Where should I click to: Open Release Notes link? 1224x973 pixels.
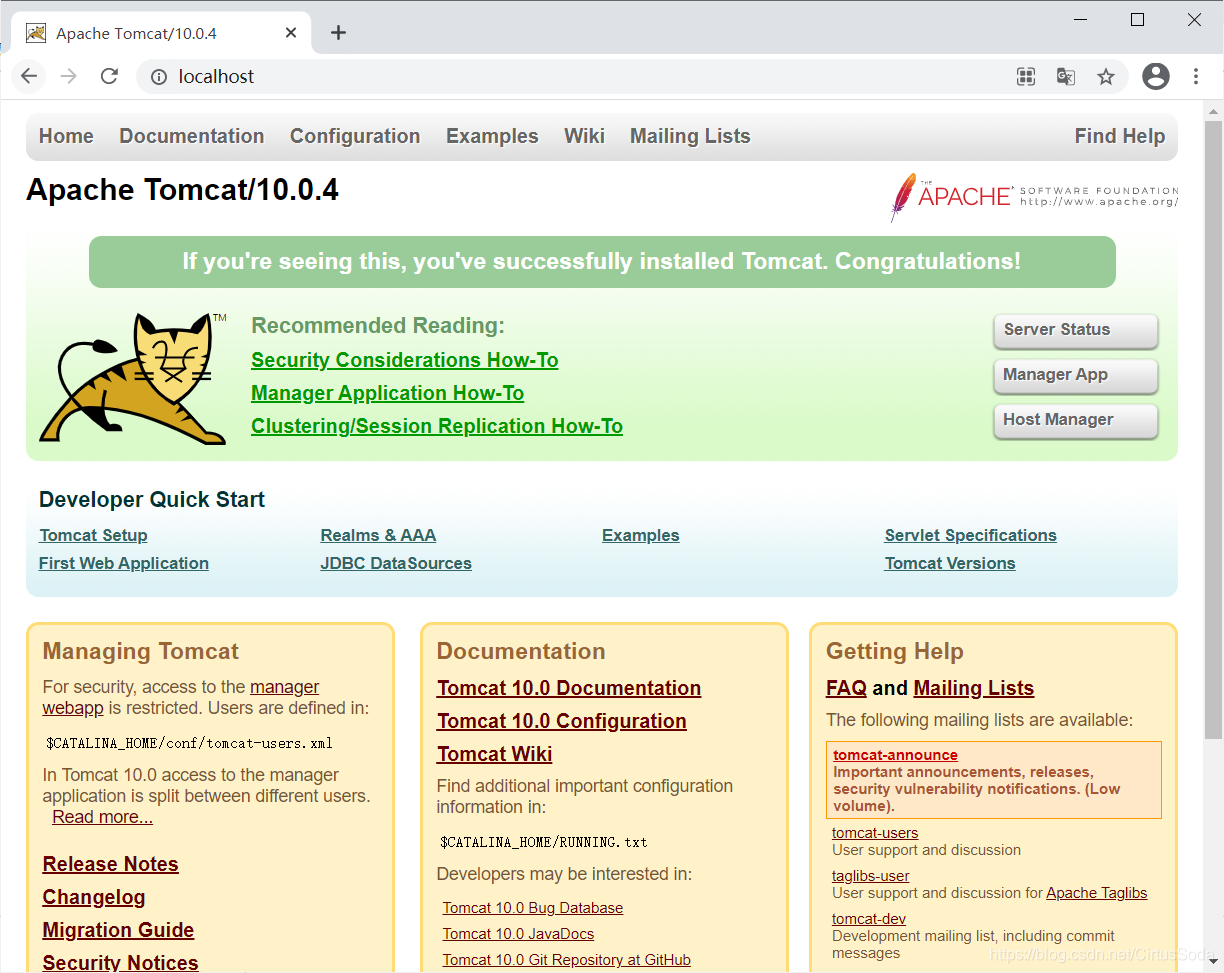point(111,864)
